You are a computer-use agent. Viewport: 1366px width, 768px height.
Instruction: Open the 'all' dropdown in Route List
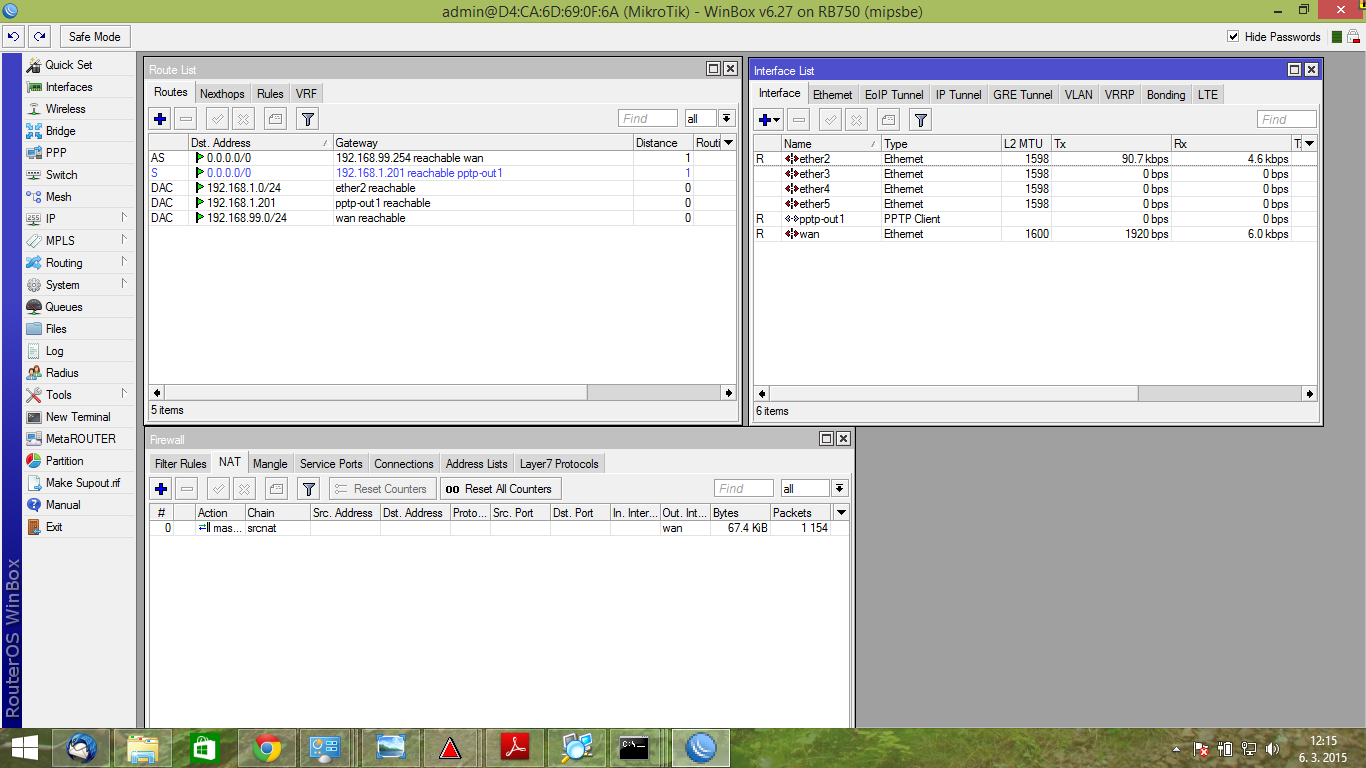point(726,119)
